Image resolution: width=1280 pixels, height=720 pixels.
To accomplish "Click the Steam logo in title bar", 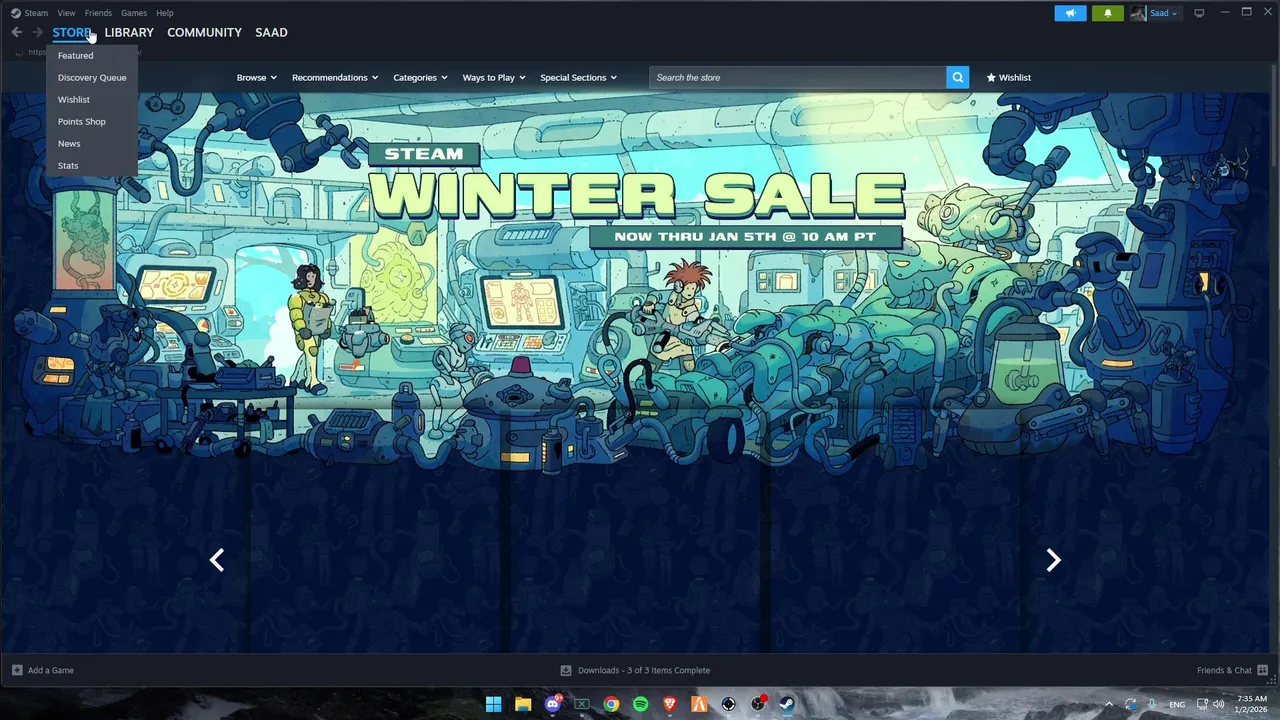I will pyautogui.click(x=15, y=13).
